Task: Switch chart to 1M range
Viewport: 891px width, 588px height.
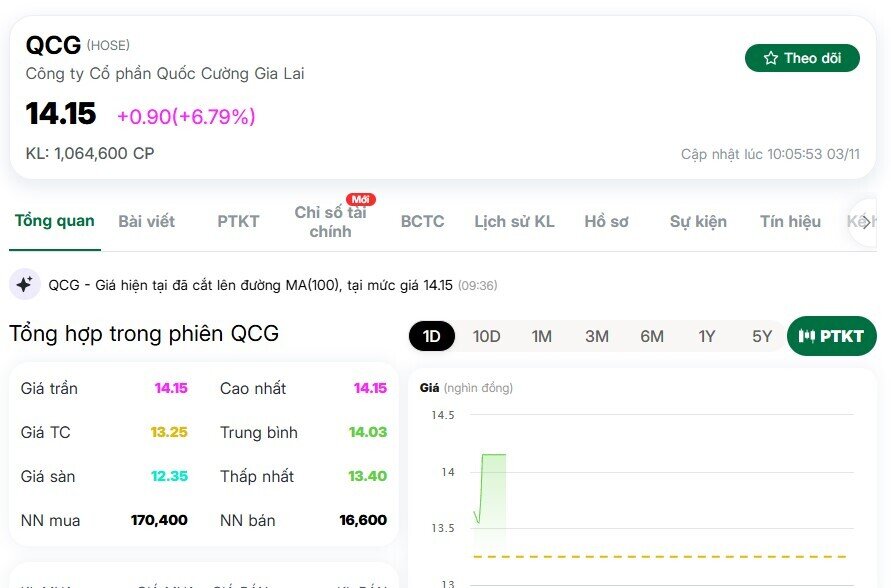Action: pos(542,336)
